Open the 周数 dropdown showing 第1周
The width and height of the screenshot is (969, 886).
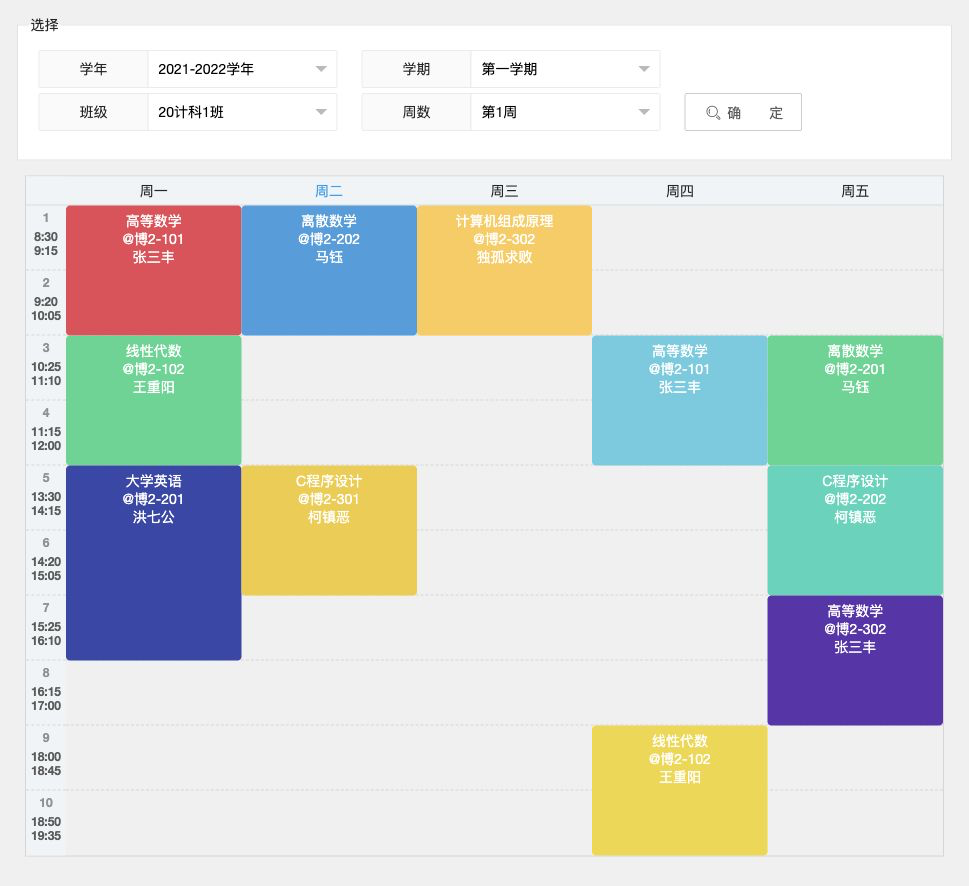click(x=565, y=112)
